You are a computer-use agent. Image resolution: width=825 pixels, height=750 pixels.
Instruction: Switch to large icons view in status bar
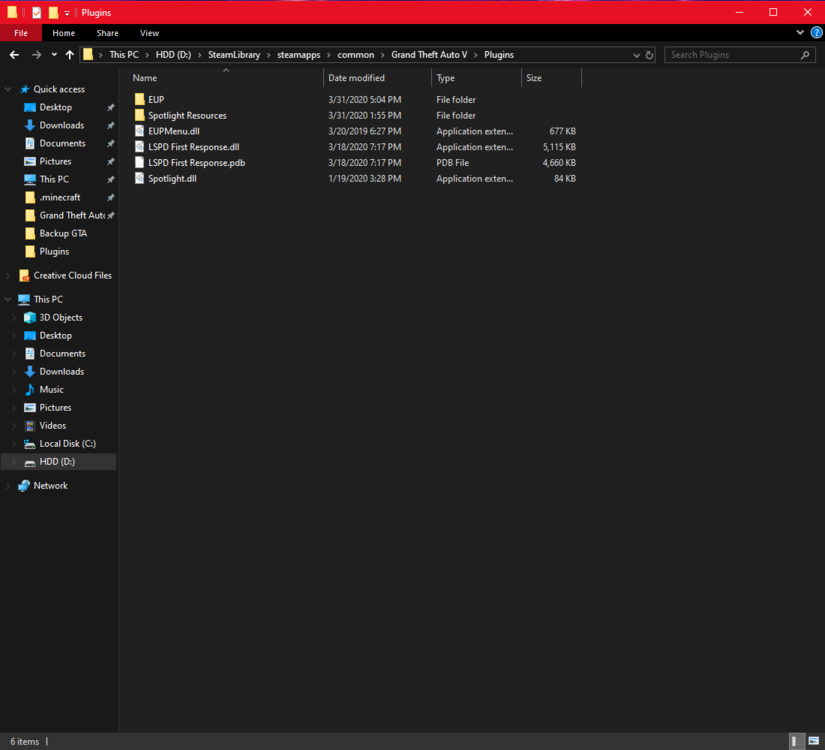coord(814,741)
